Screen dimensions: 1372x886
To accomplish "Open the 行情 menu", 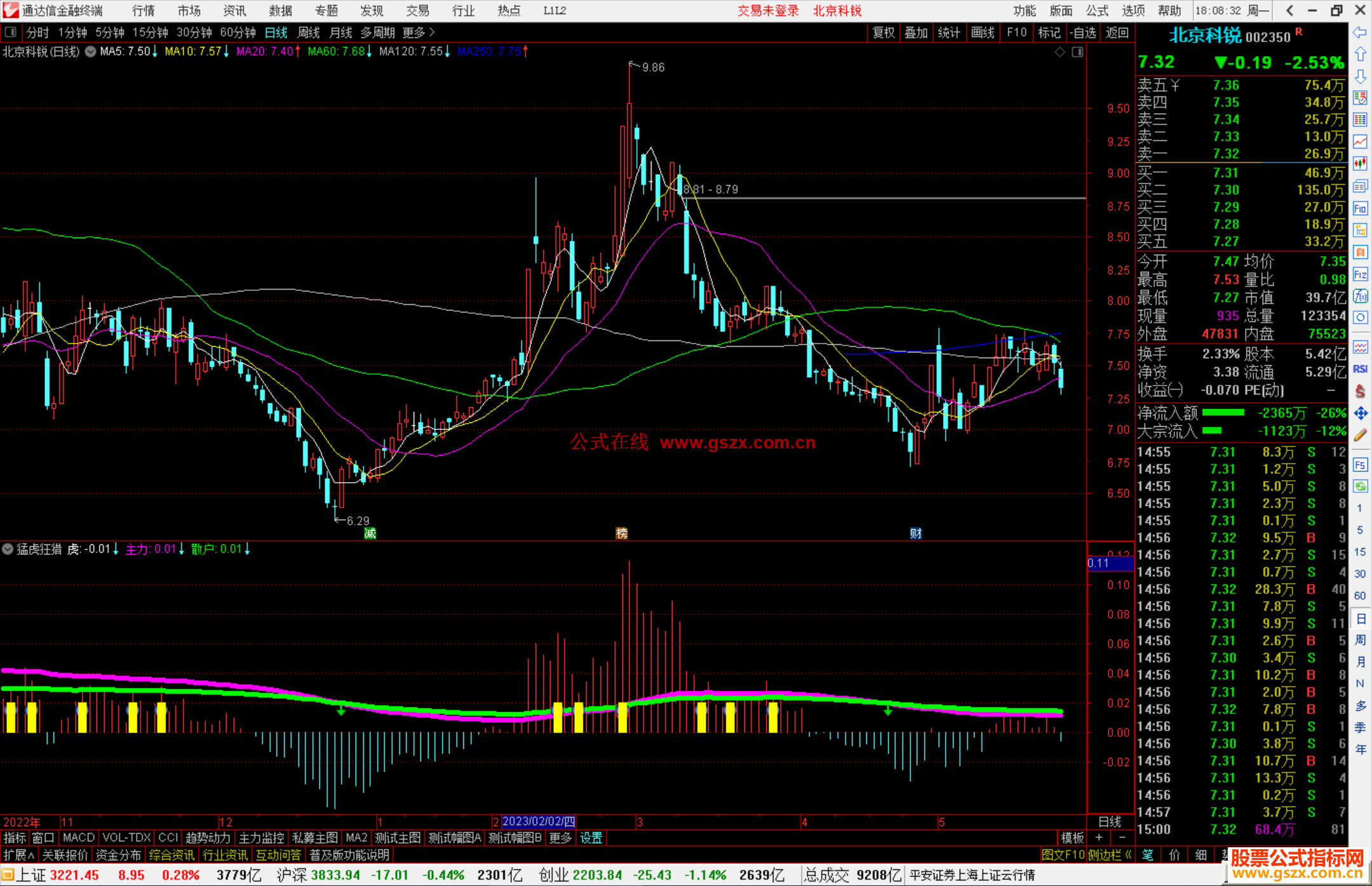I will click(143, 11).
